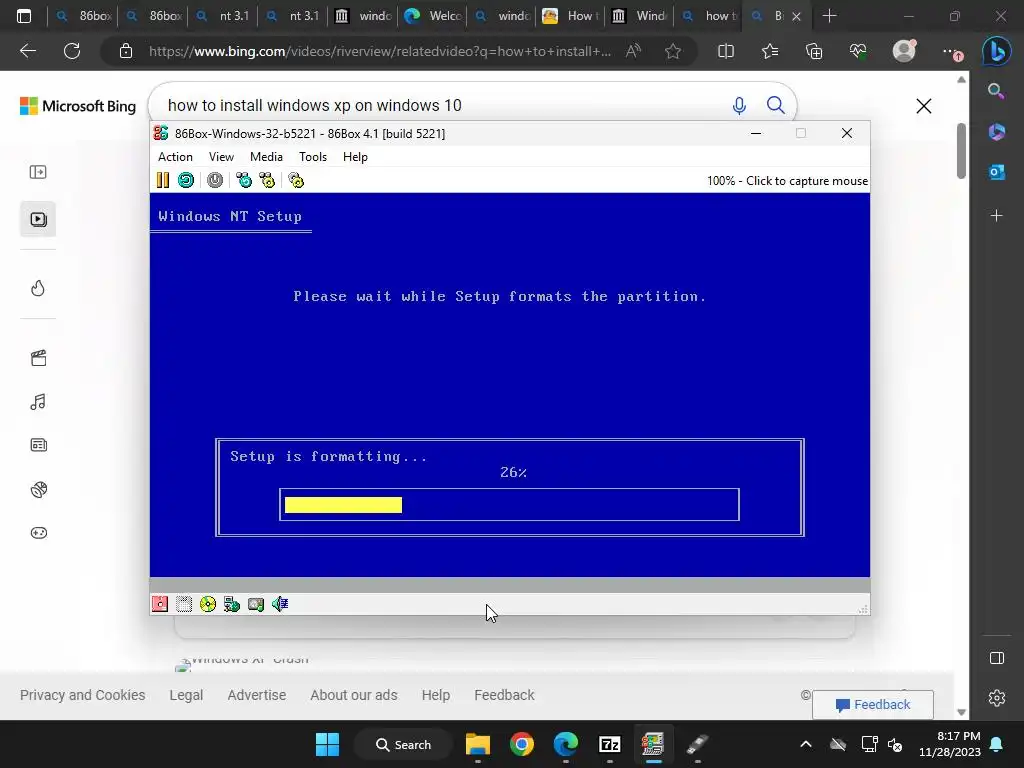Click the CD-ROM status bar icon
1024x768 pixels.
[208, 604]
